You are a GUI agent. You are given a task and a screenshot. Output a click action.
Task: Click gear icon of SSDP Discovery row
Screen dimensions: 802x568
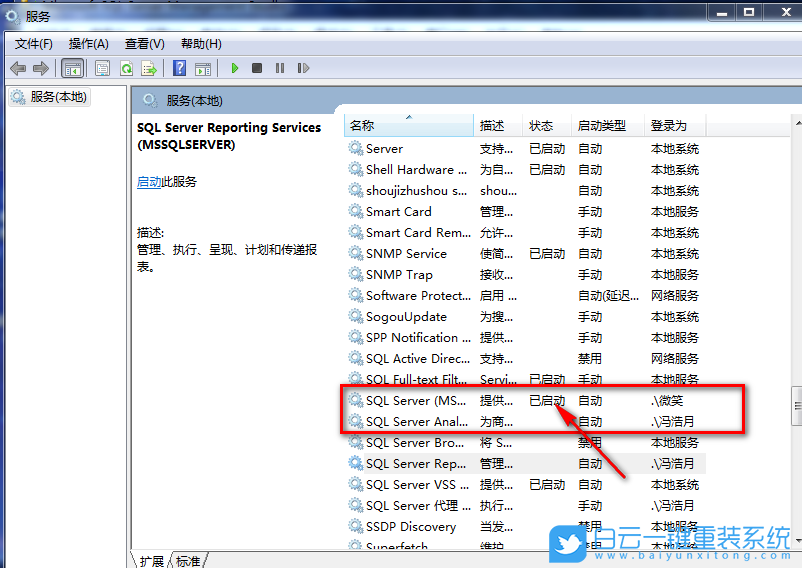click(x=355, y=525)
